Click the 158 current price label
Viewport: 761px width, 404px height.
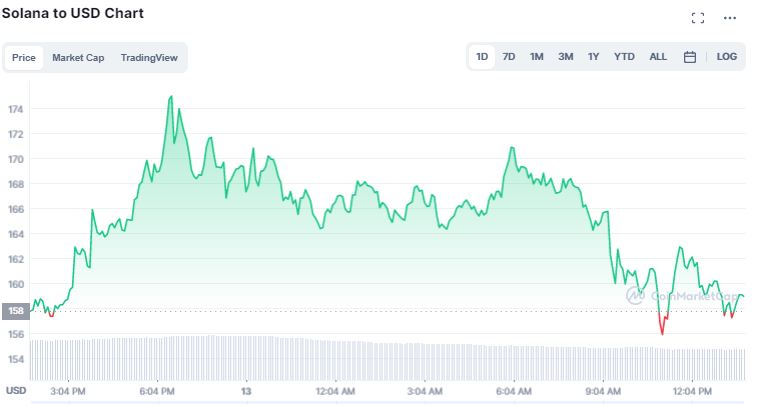16,311
